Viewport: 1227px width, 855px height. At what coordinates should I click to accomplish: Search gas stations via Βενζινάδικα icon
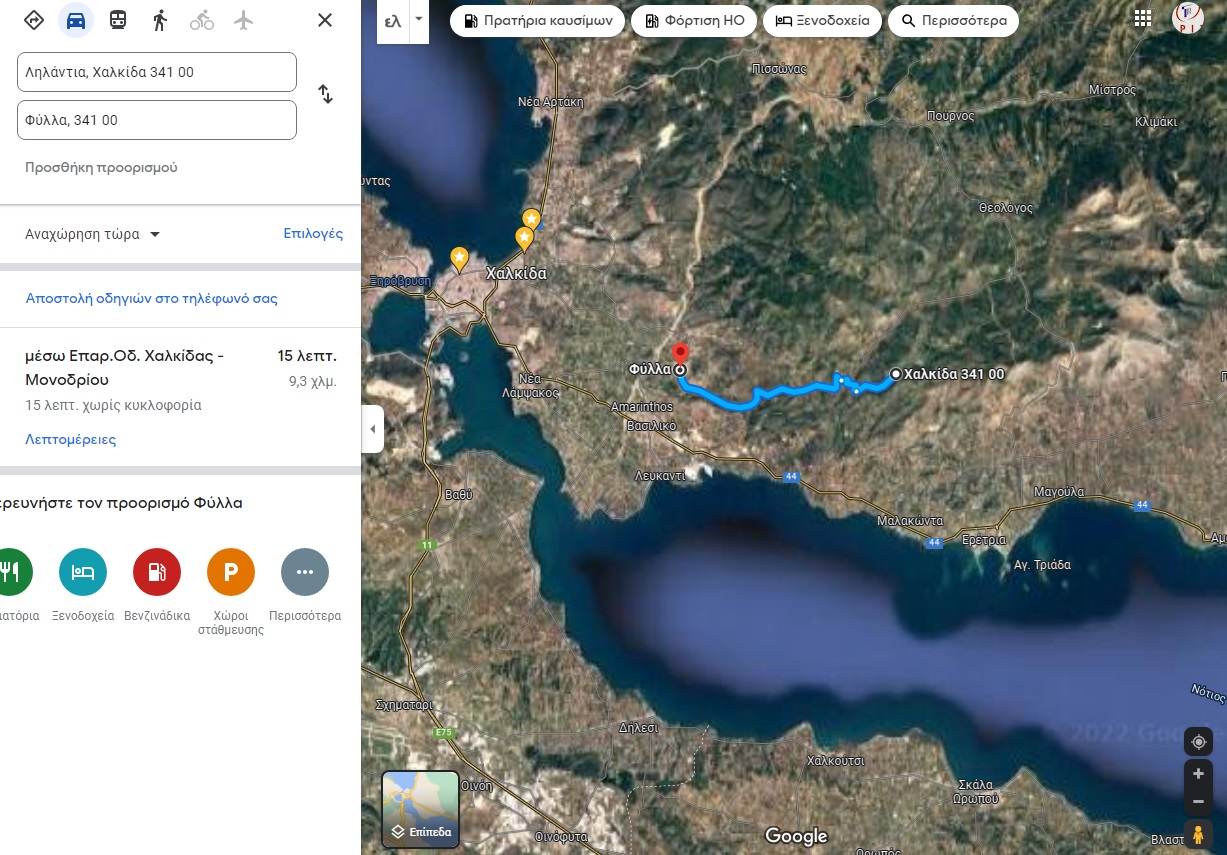157,572
